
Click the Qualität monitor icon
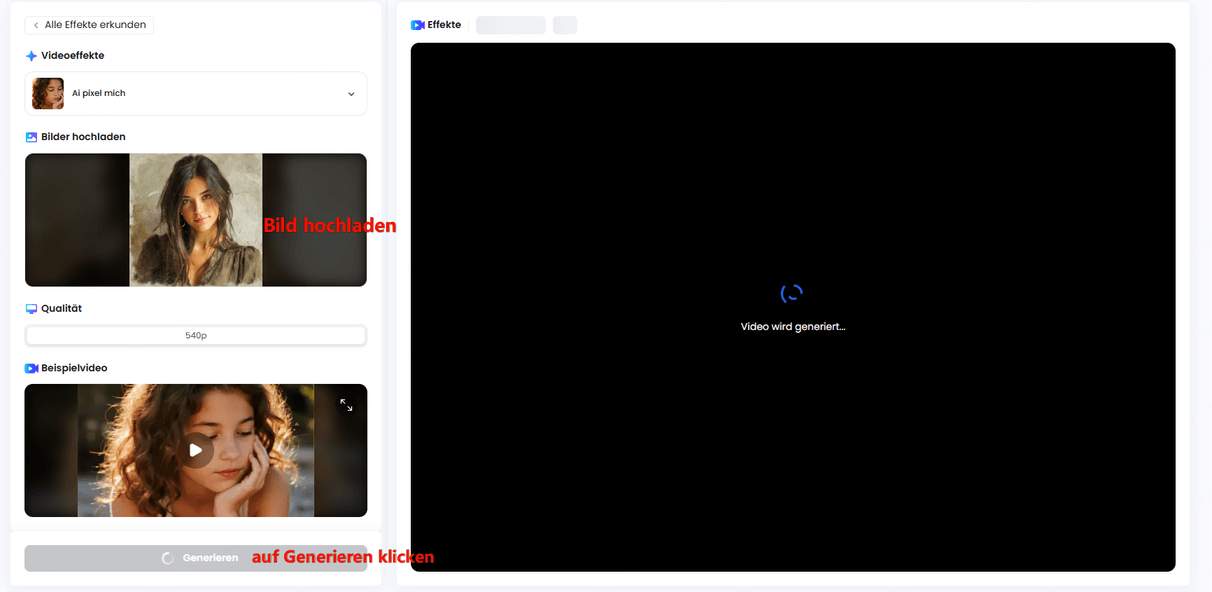[31, 309]
